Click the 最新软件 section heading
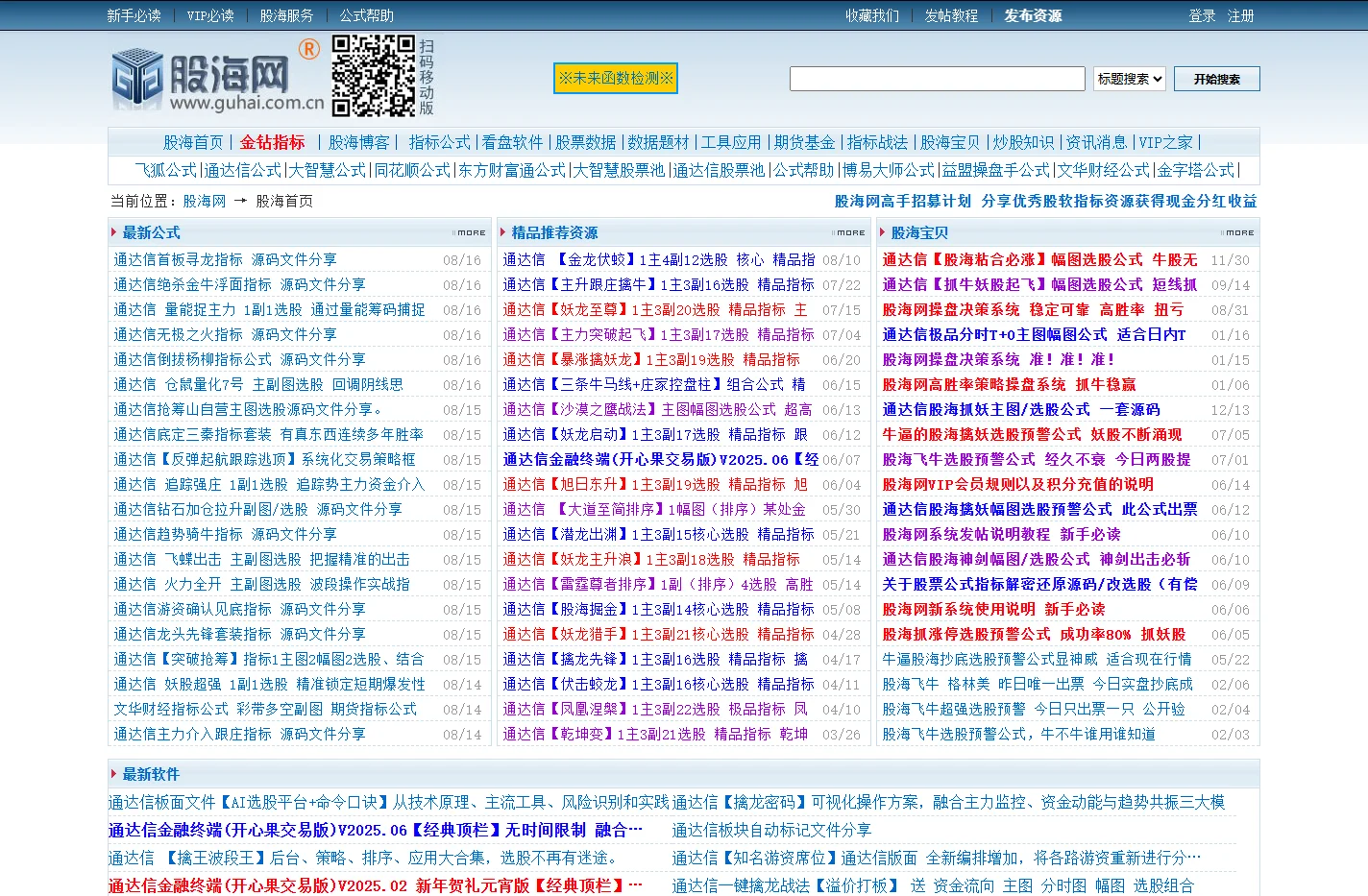The image size is (1368, 896). pos(151,774)
